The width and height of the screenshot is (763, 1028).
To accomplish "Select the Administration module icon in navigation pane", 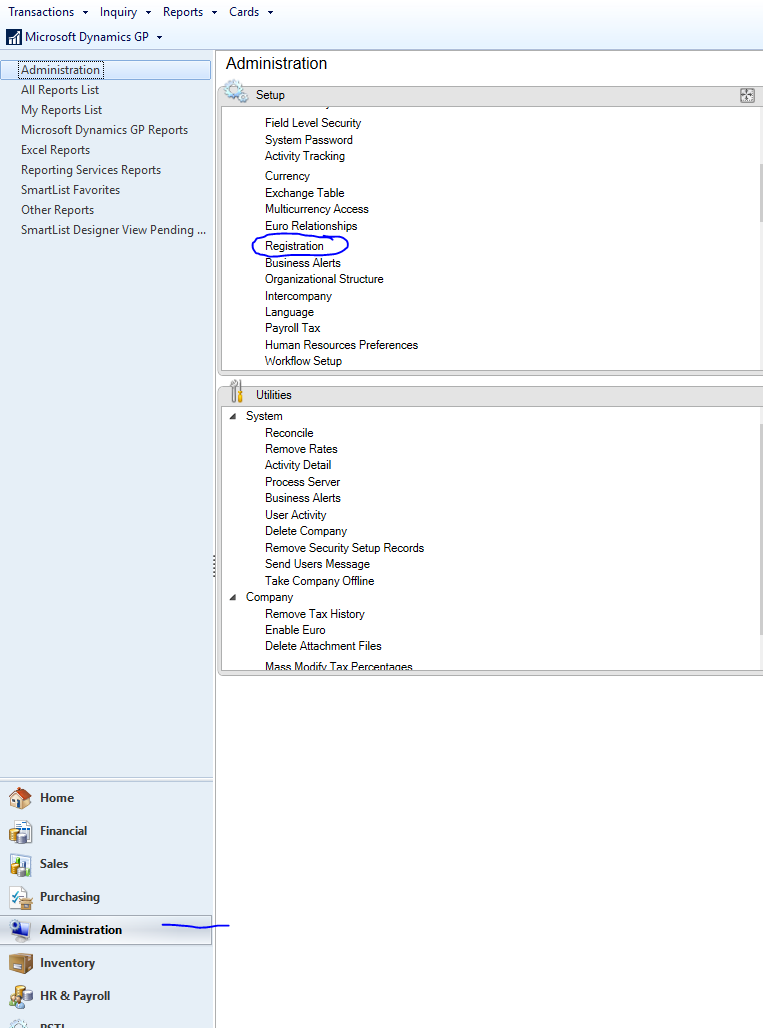I will [x=20, y=930].
